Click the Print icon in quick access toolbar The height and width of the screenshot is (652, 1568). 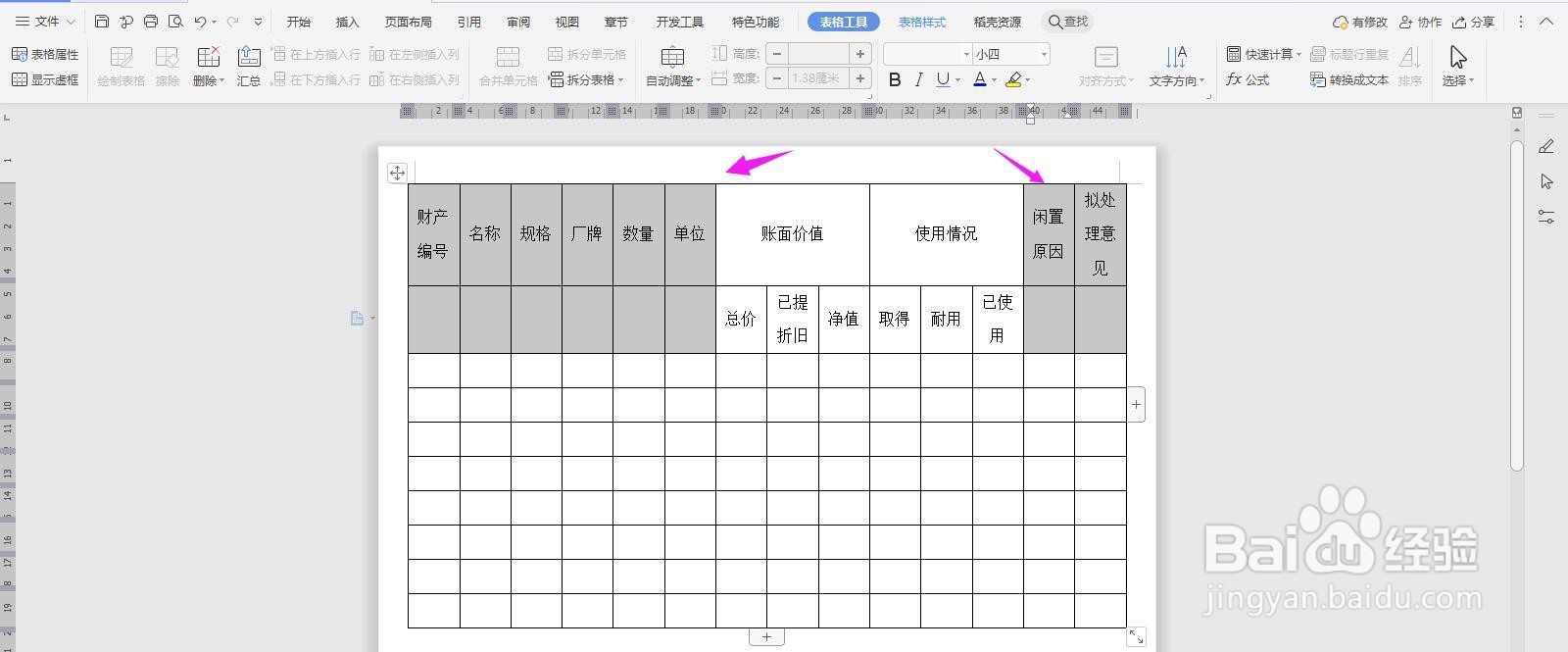click(151, 21)
